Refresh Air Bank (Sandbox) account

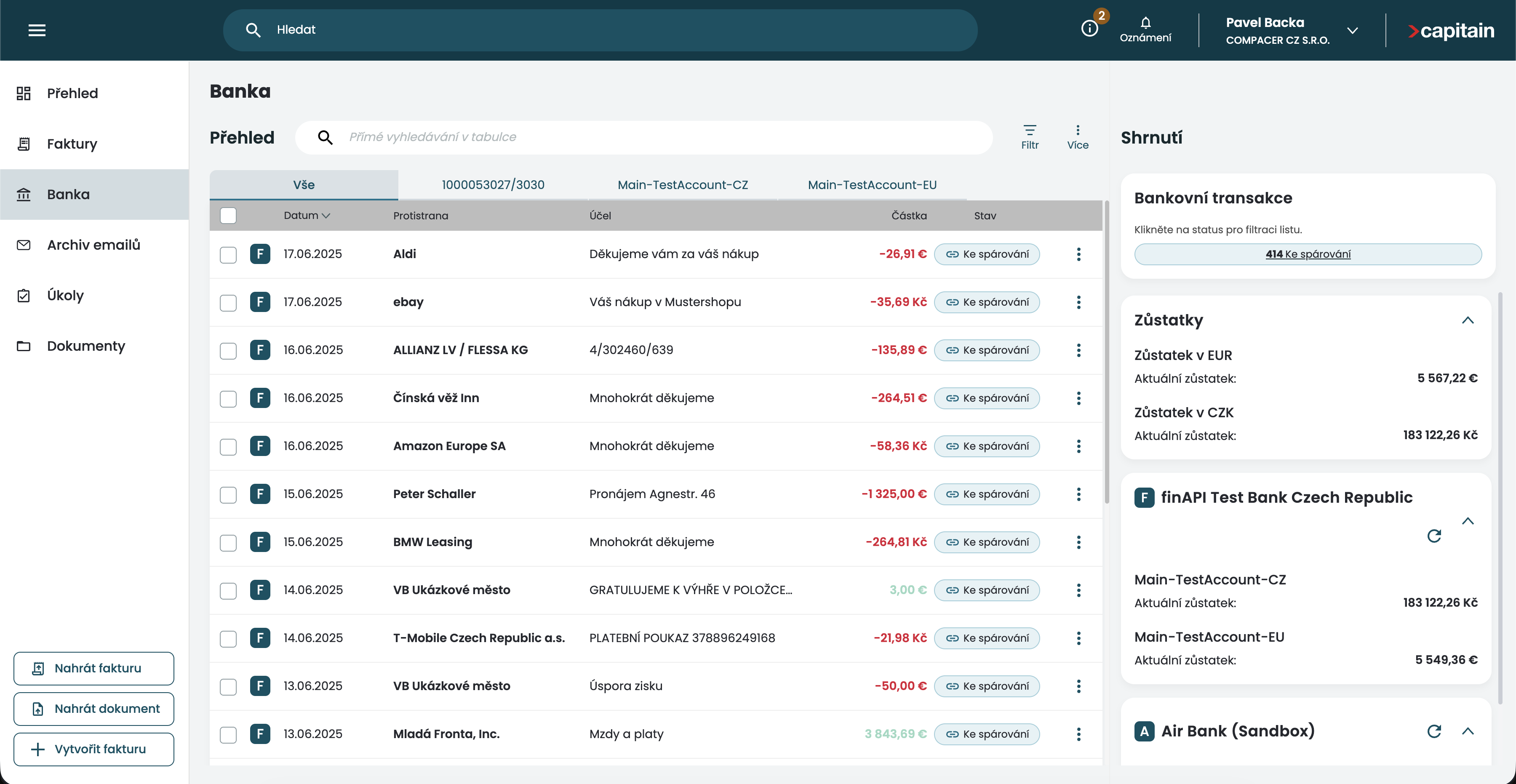click(1433, 731)
